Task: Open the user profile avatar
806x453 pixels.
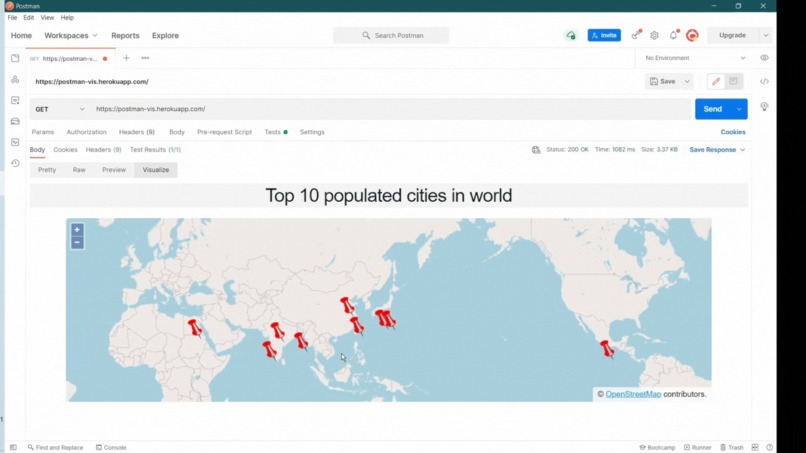Action: pos(692,35)
